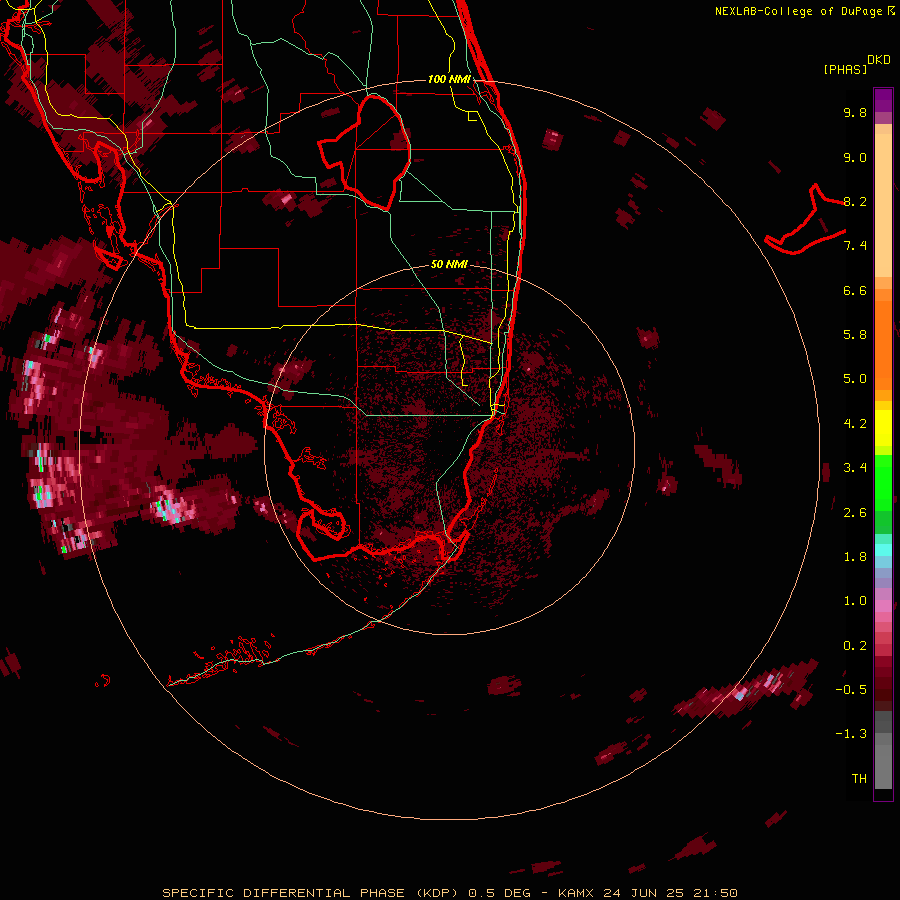Click the 9.0 value on the color scale
The width and height of the screenshot is (900, 900).
[855, 157]
